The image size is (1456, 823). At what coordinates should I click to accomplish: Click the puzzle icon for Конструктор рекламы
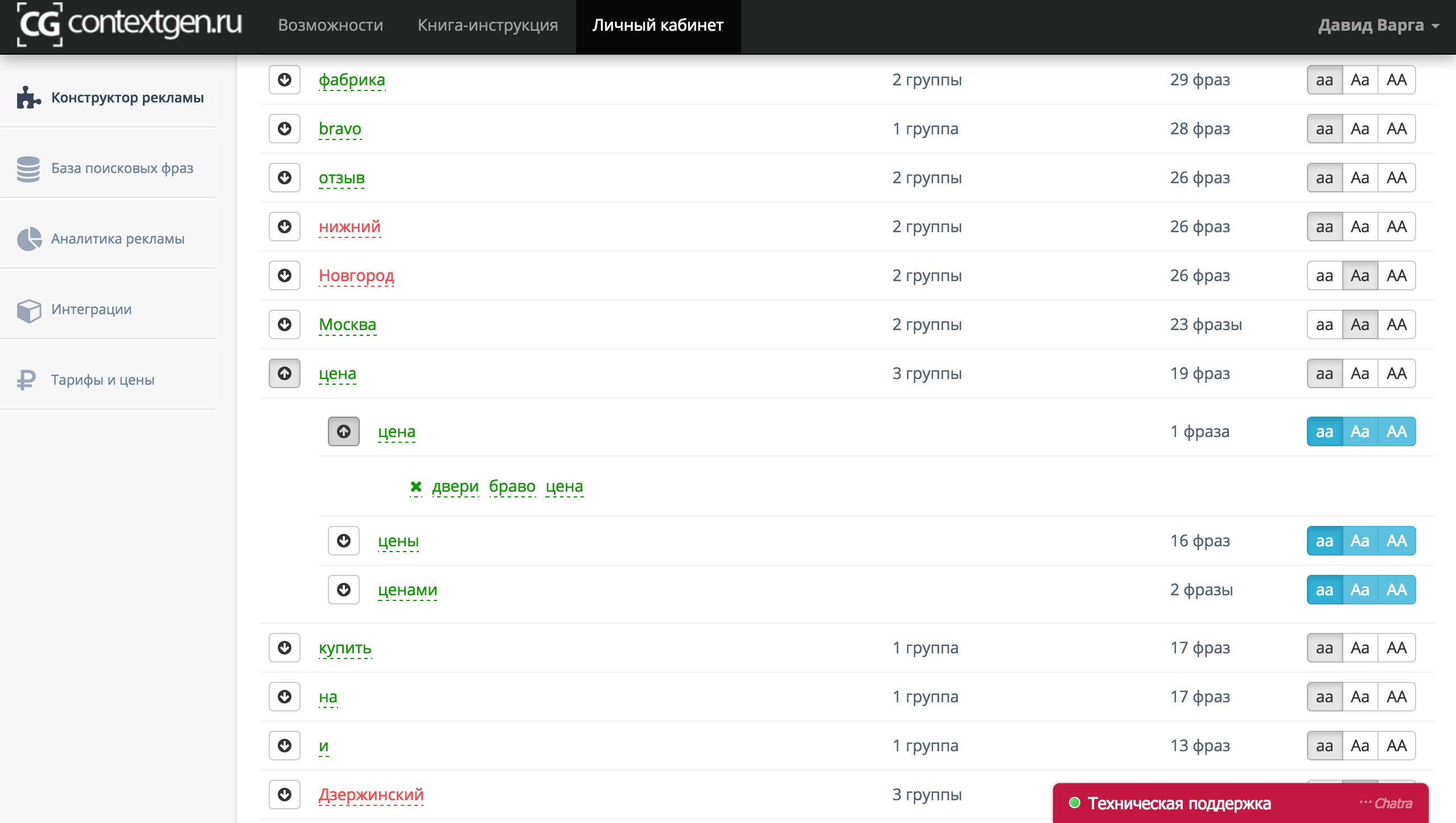(28, 97)
